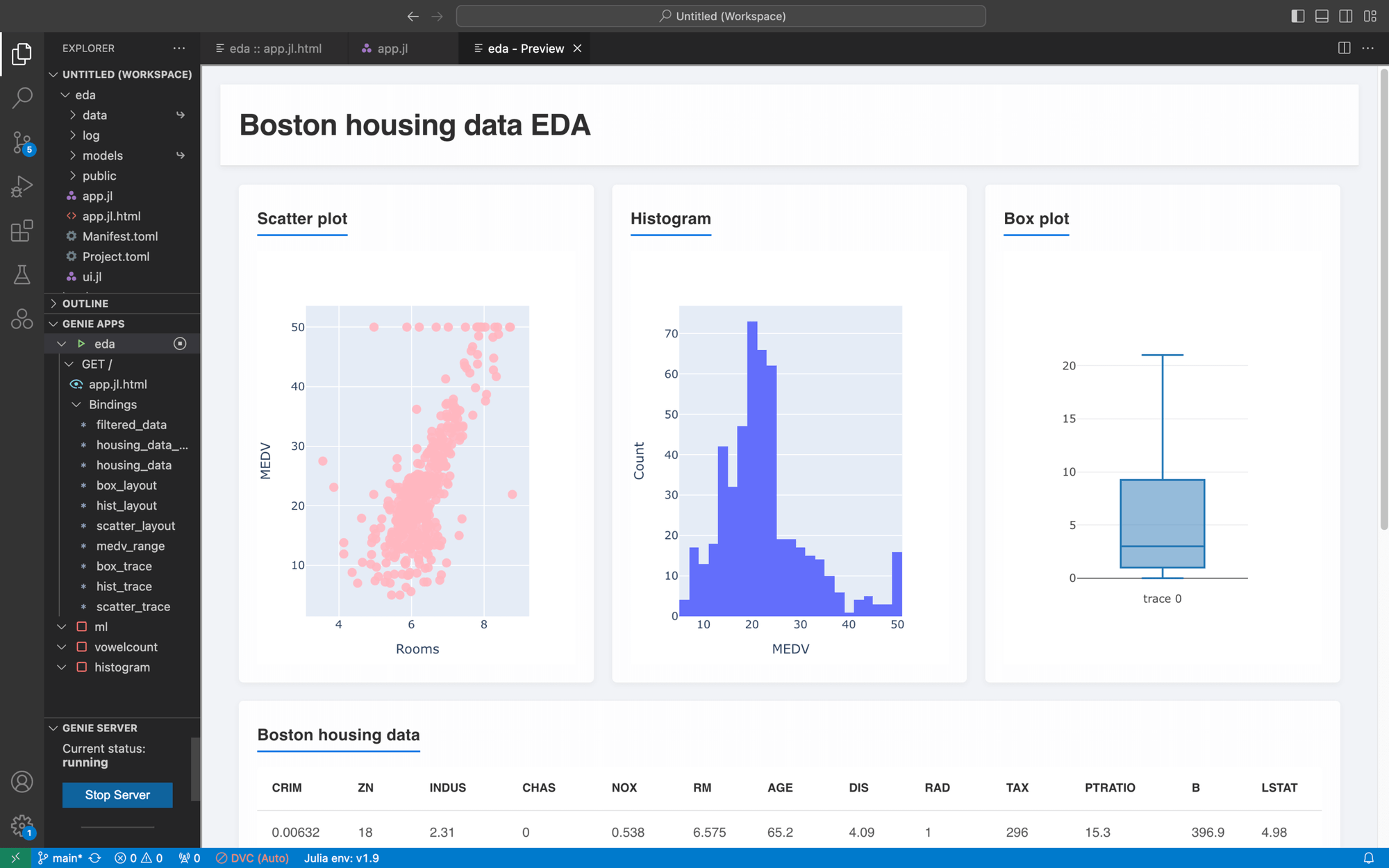Open the Run and Debug view
This screenshot has width=1389, height=868.
tap(22, 186)
